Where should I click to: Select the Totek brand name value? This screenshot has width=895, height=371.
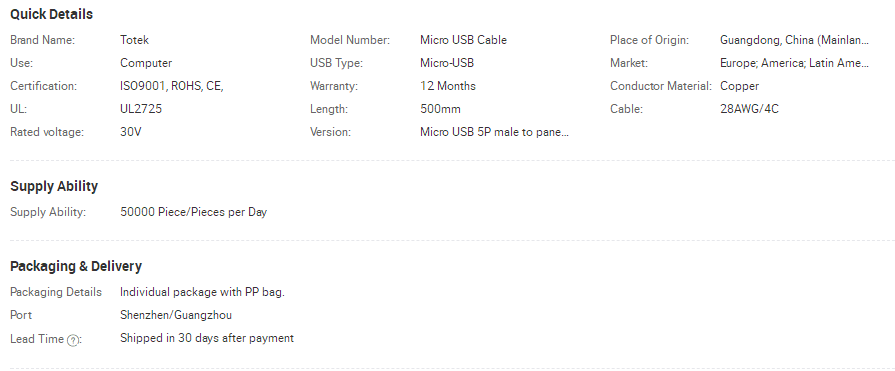pos(134,40)
